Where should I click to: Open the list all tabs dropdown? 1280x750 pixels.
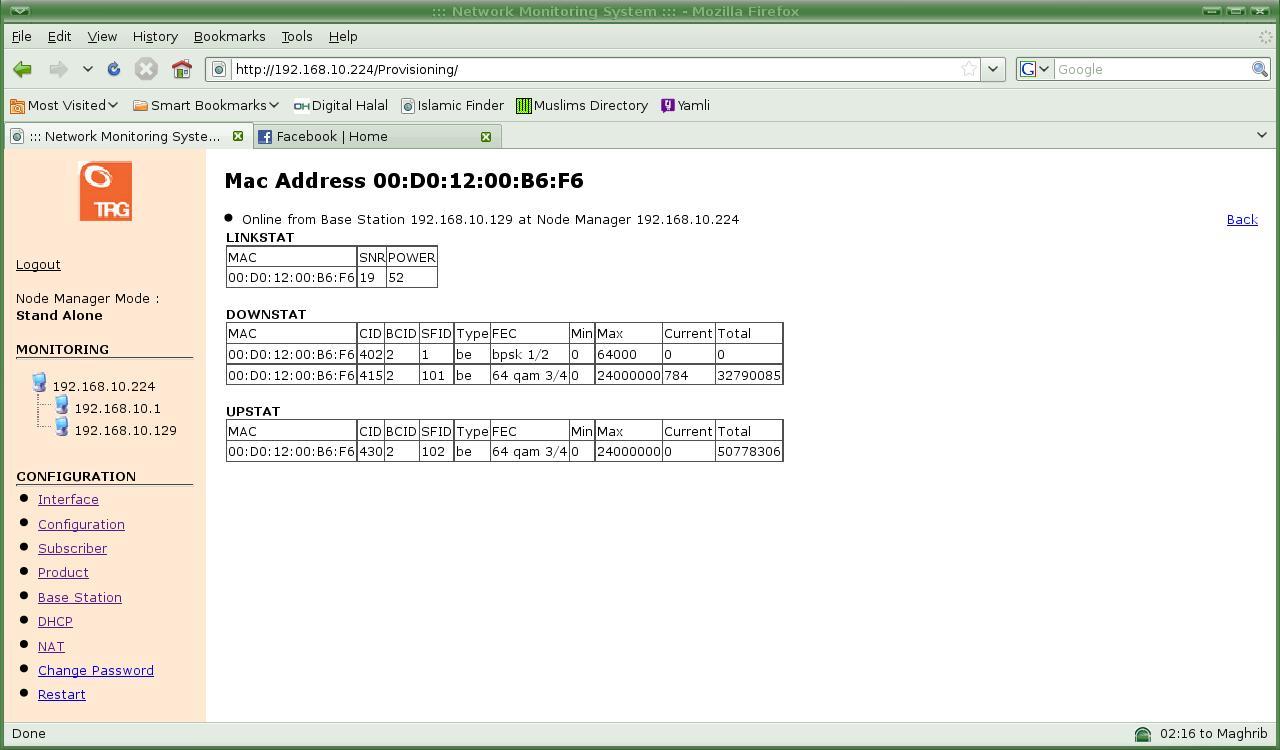pos(1261,135)
